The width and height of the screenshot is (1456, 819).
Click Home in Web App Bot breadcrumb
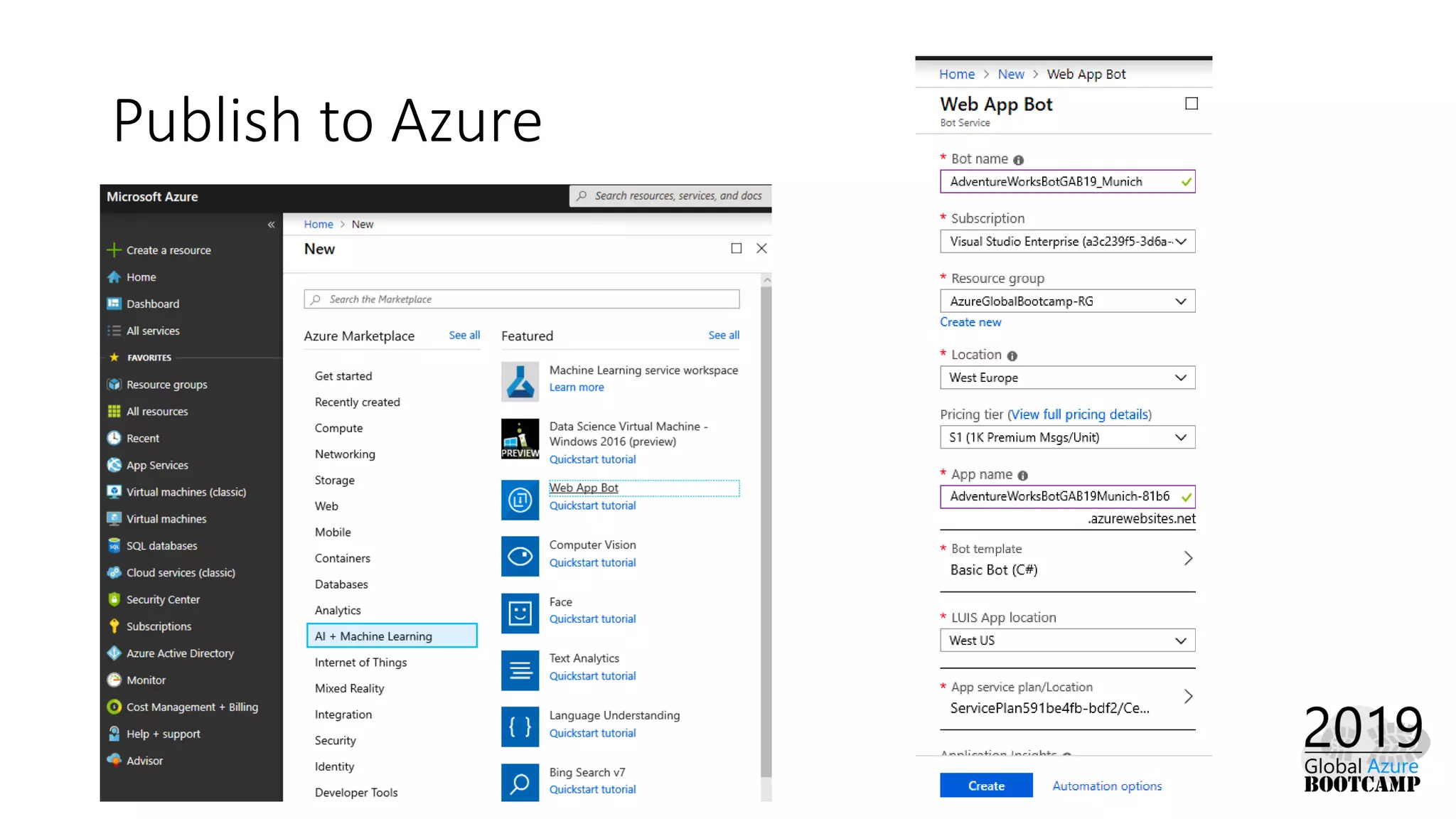[957, 74]
